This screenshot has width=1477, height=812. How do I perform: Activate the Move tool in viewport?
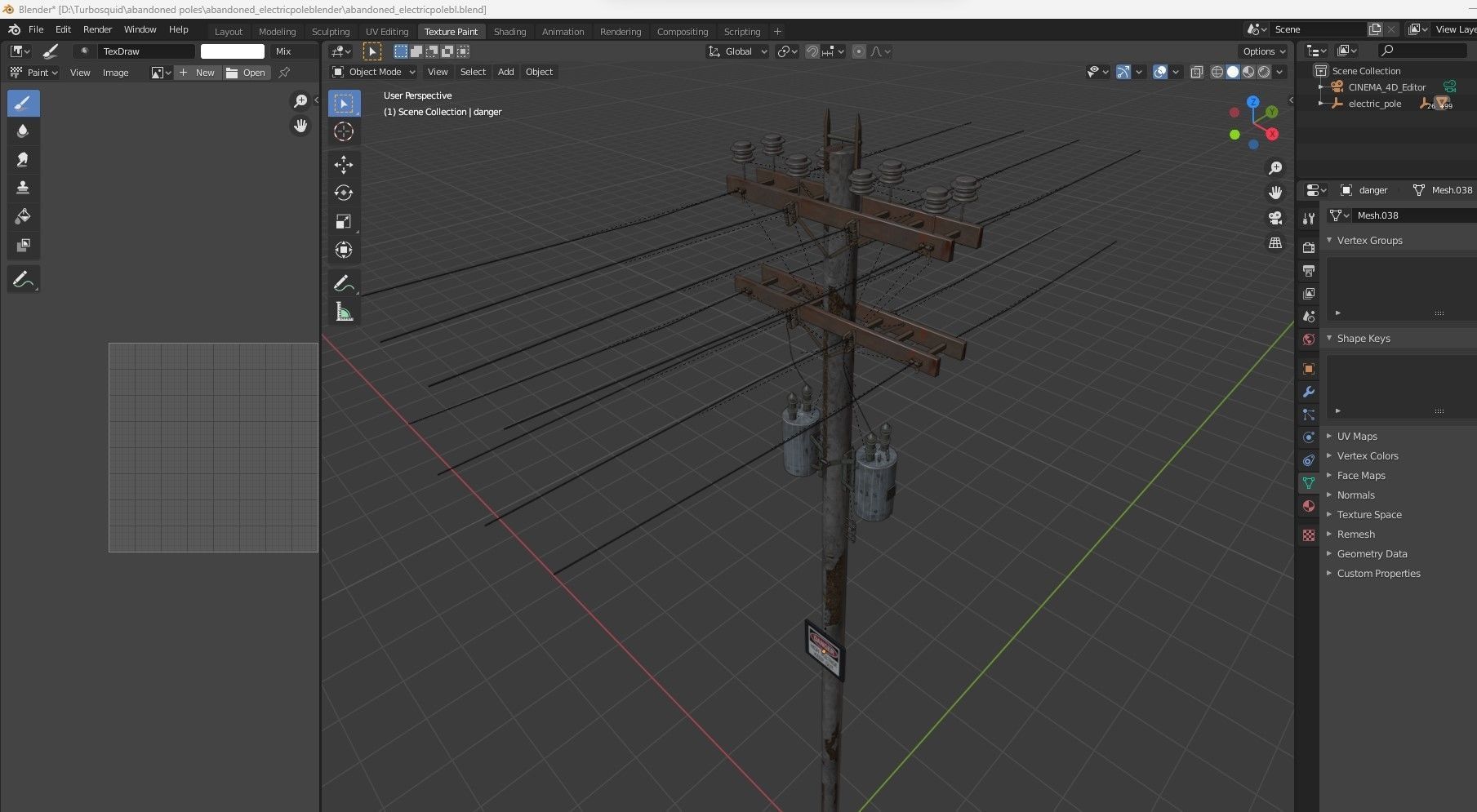(344, 165)
